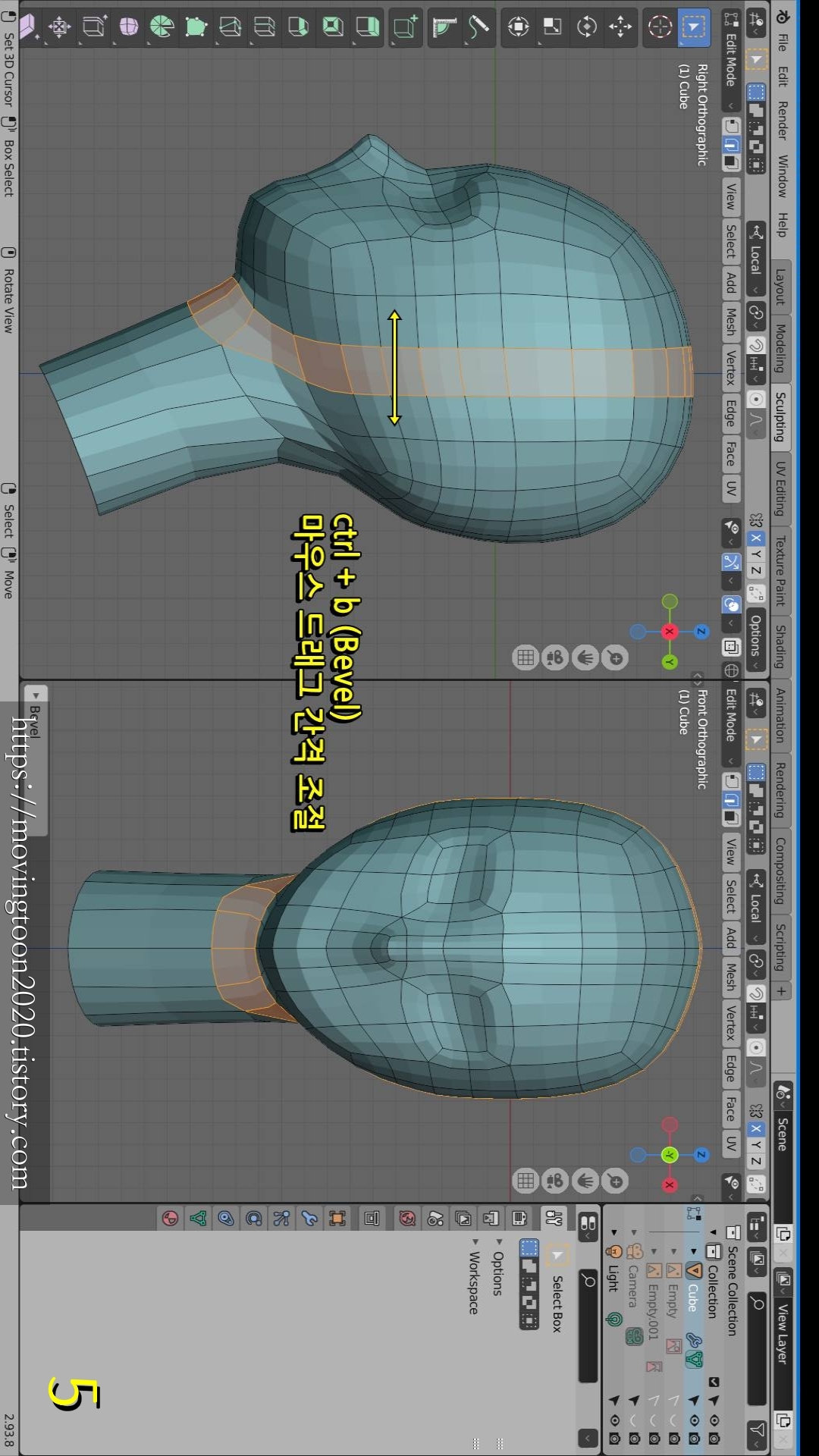Select the Knife tool
The width and height of the screenshot is (819, 1456).
tap(231, 27)
